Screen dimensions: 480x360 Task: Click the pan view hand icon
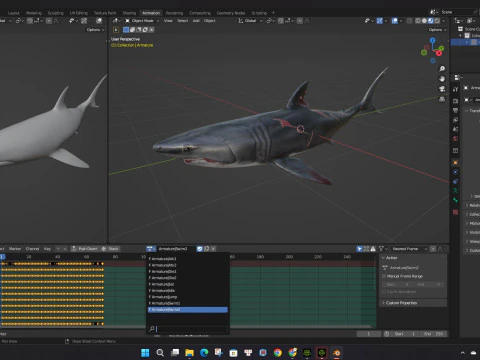click(442, 79)
